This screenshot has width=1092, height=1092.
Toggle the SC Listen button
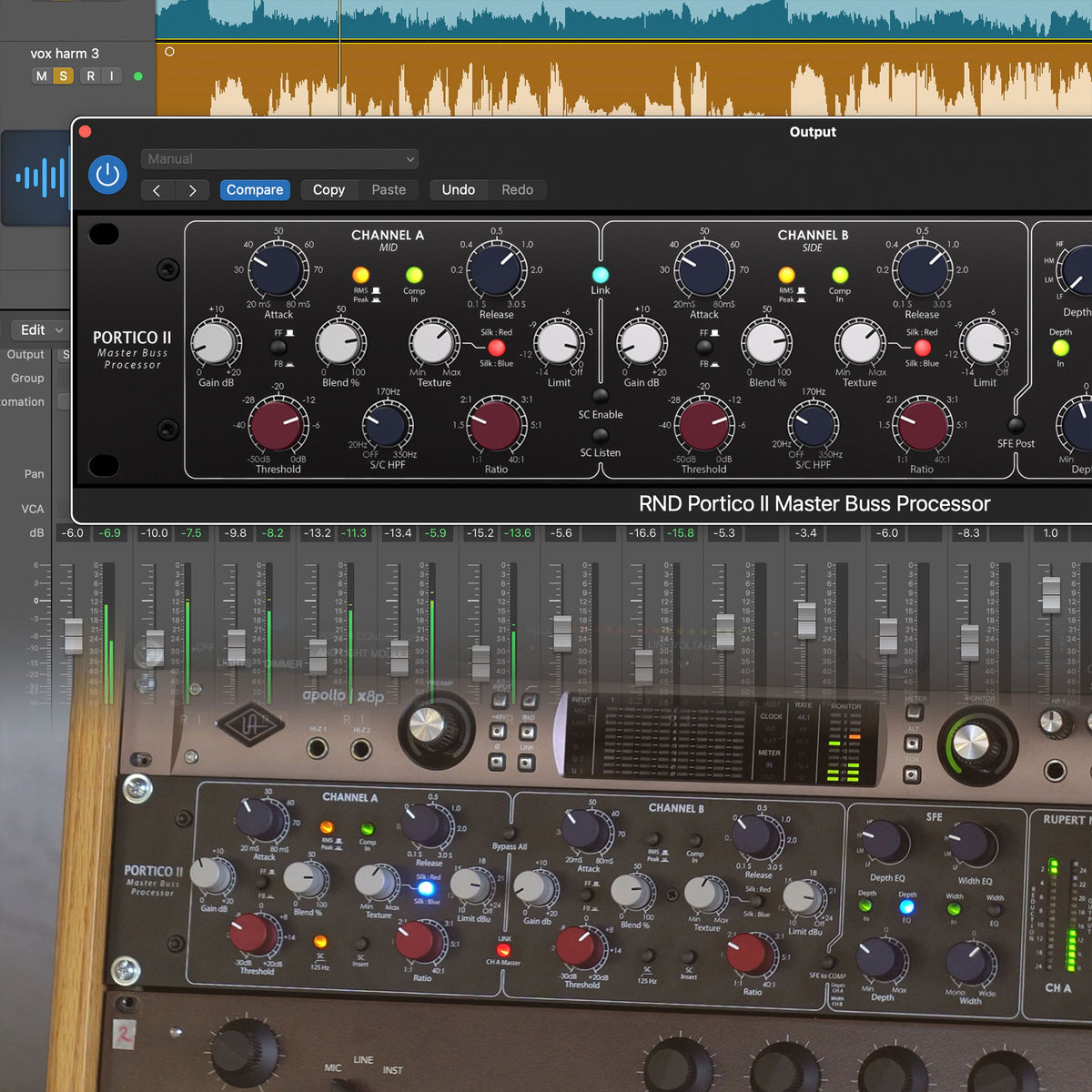point(601,435)
